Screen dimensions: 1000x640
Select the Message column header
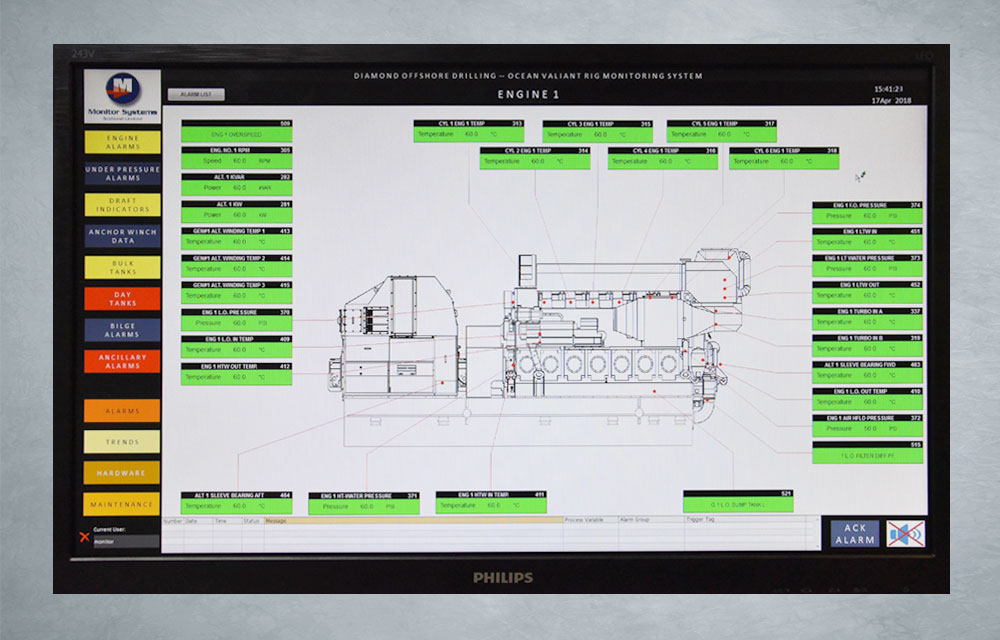(x=275, y=521)
